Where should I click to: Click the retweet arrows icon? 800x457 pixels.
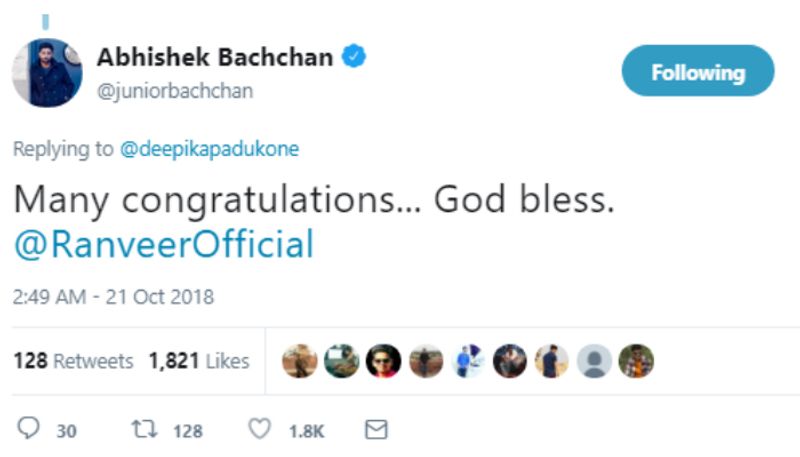(x=142, y=430)
